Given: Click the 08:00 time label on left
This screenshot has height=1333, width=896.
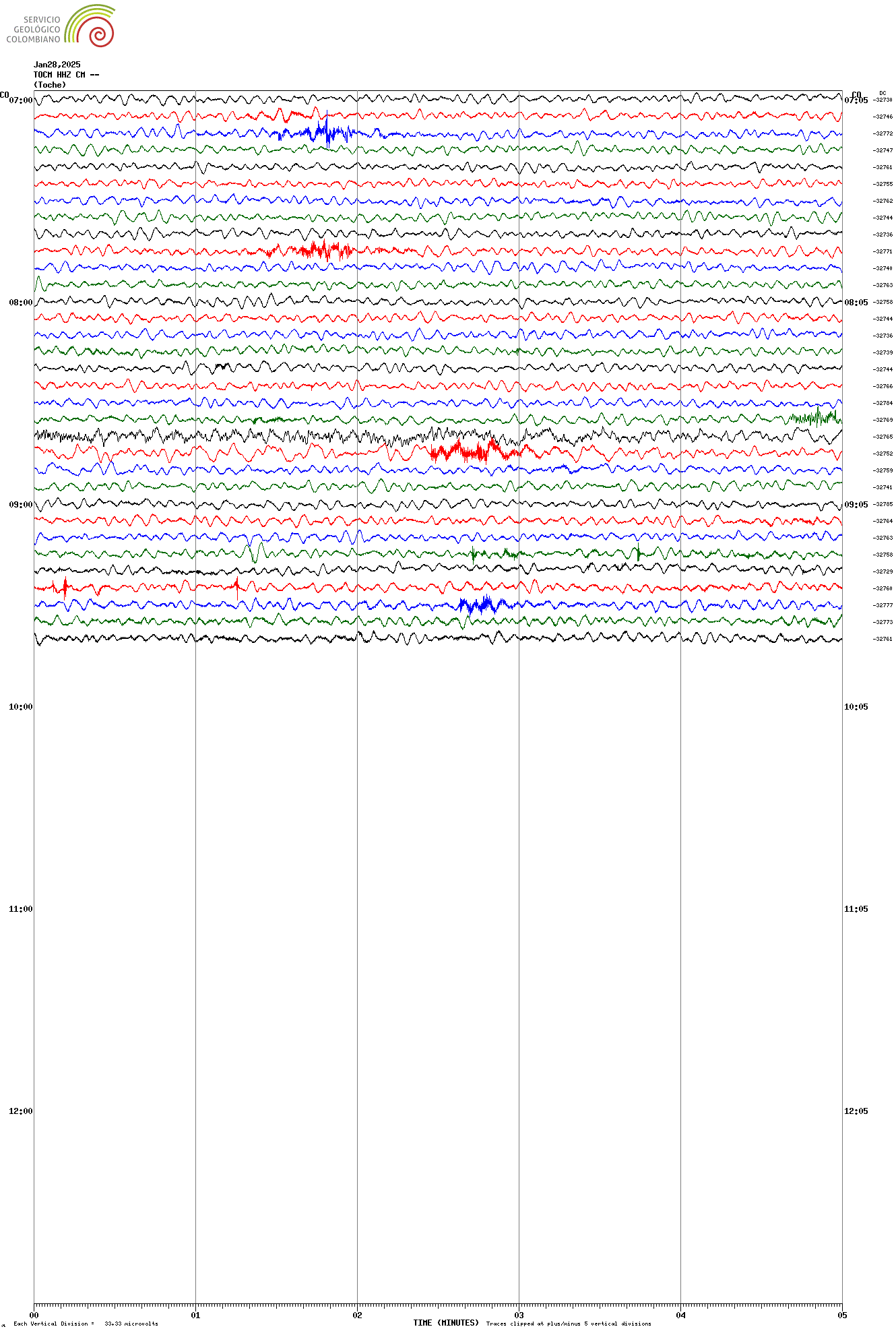Looking at the screenshot, I should coord(21,303).
